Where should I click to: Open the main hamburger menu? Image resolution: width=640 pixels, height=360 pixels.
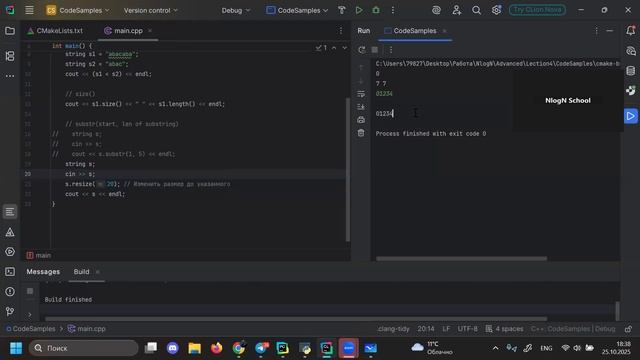tap(29, 10)
